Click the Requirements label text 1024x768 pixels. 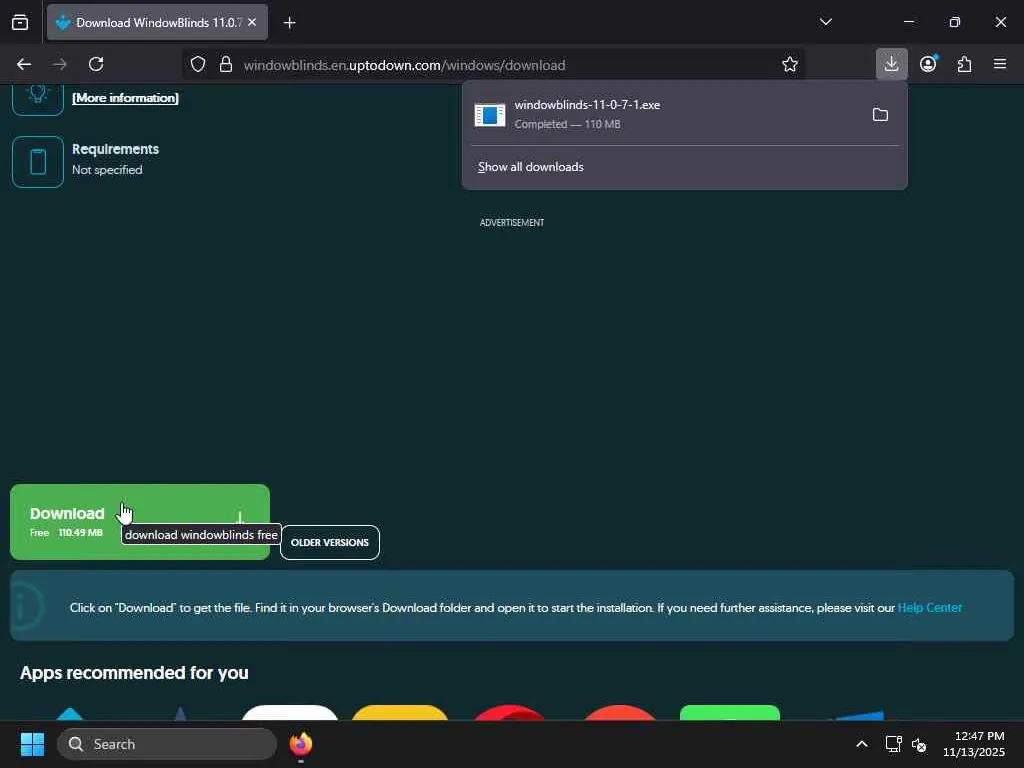point(115,149)
